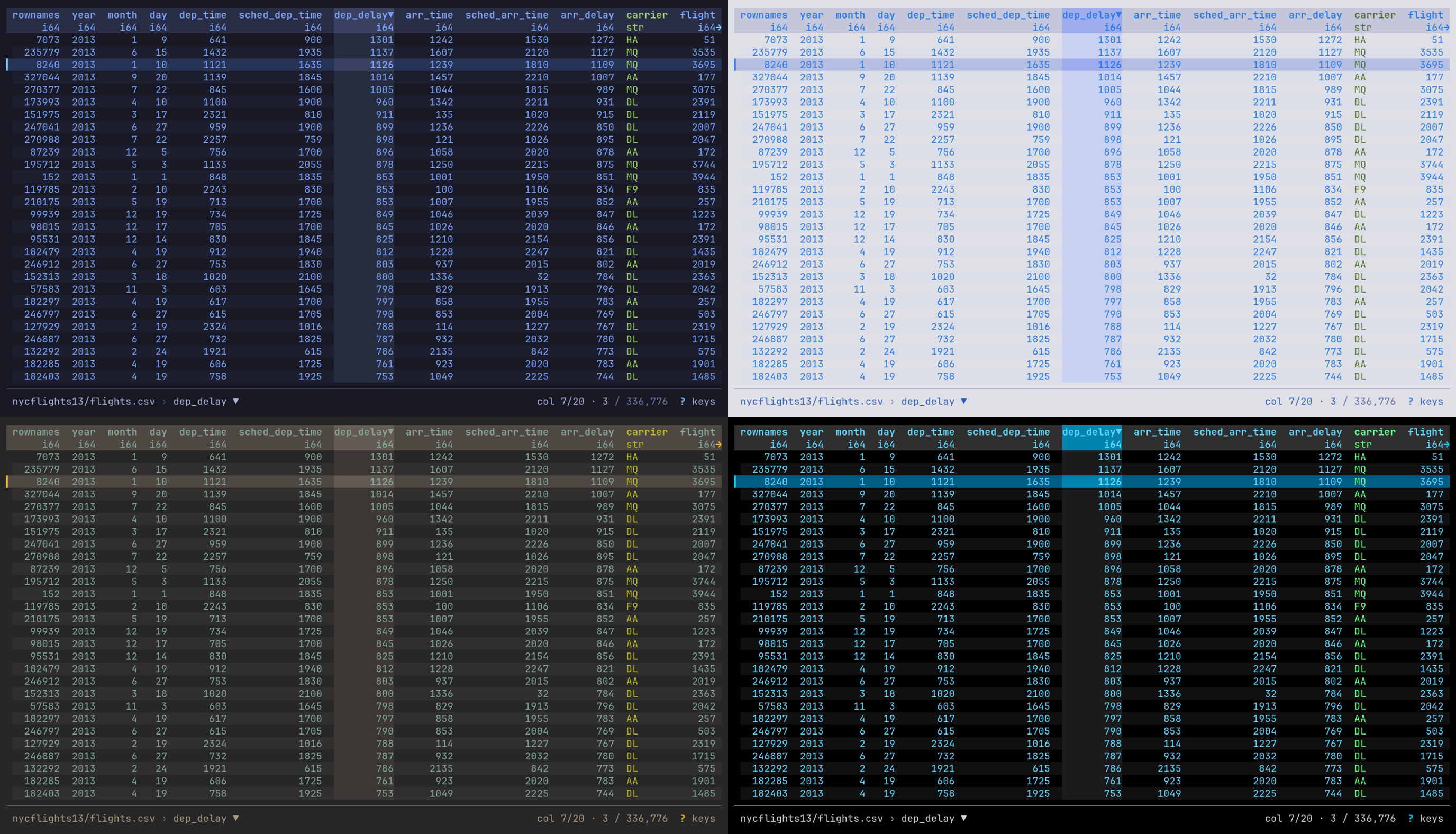
Task: Click carrier value F9 in the brown-theme pane
Action: coord(632,606)
